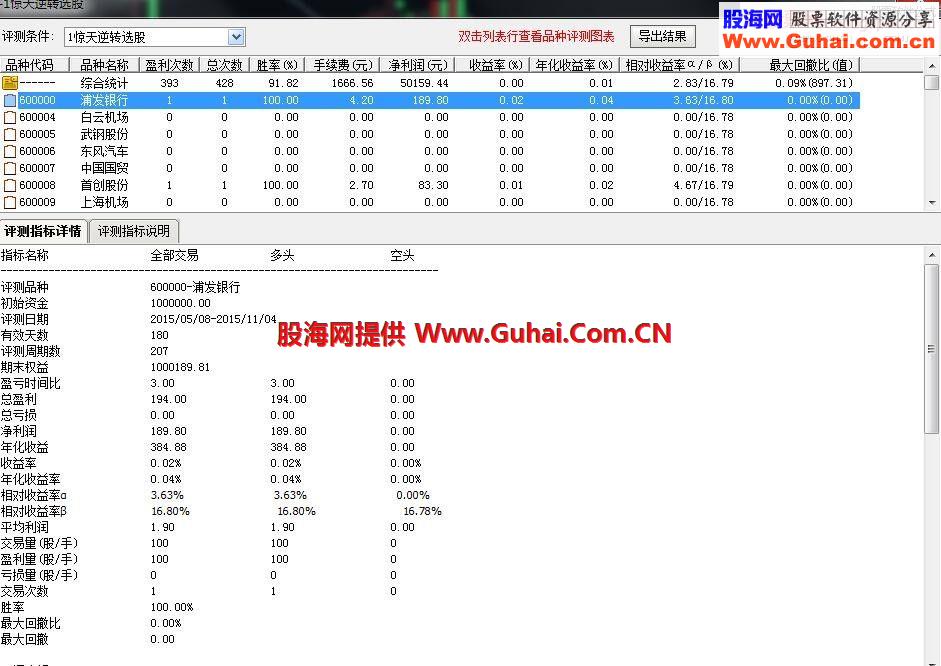Select the 综合统计 summary row

point(430,83)
